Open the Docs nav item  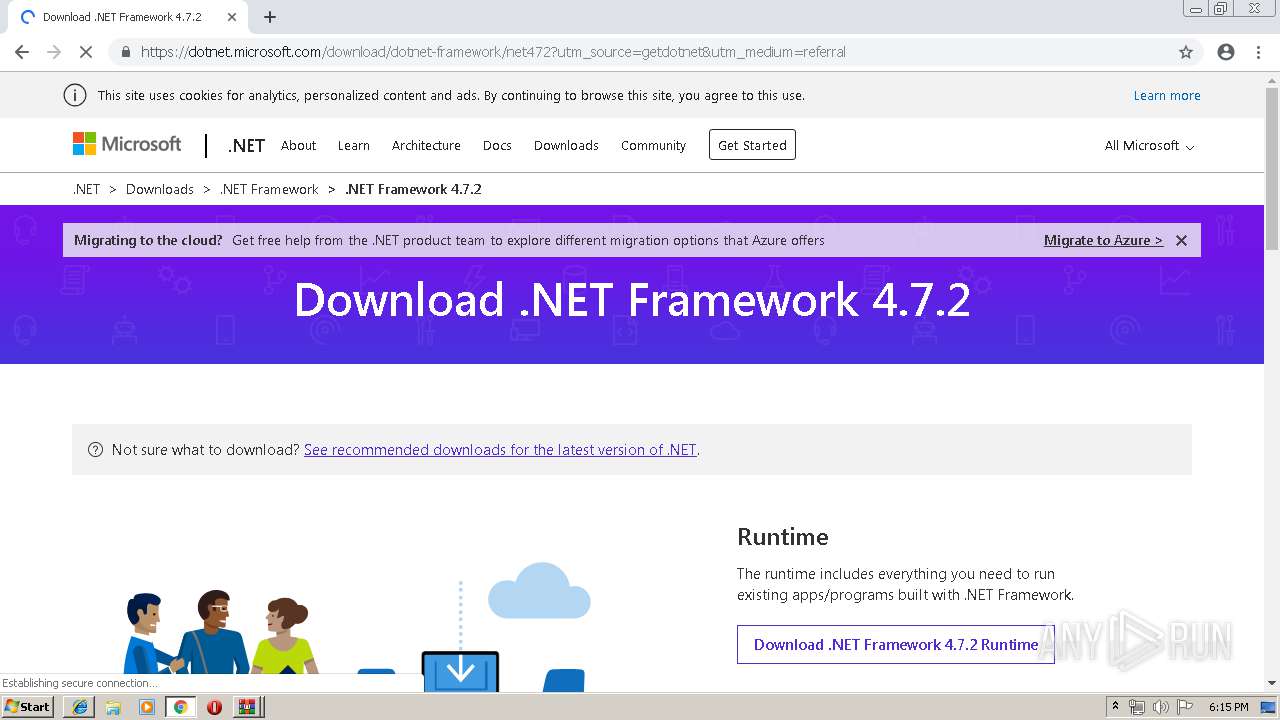click(497, 146)
